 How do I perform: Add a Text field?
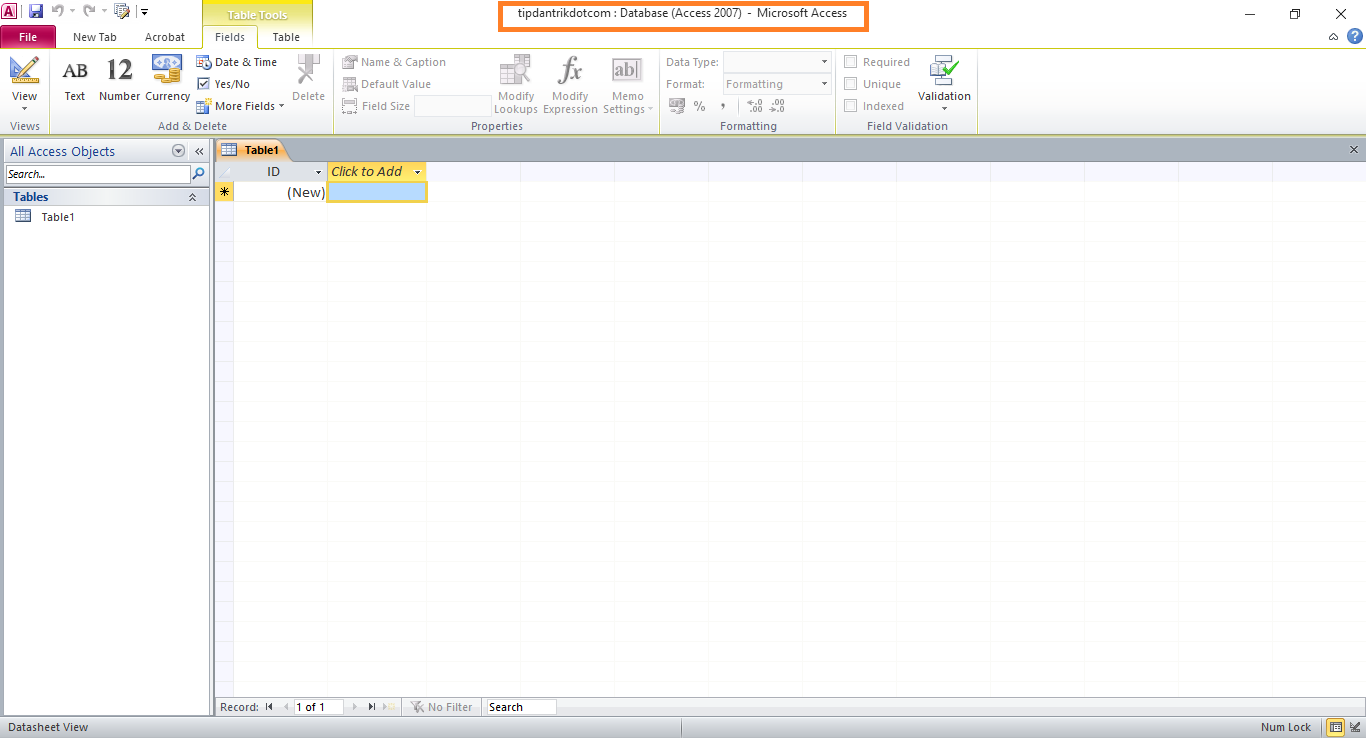point(75,79)
